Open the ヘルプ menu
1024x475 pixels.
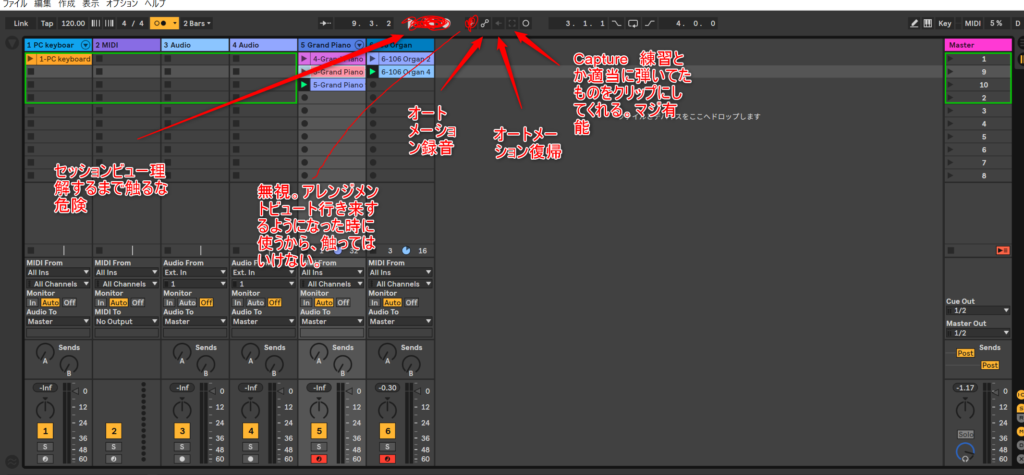coord(155,5)
